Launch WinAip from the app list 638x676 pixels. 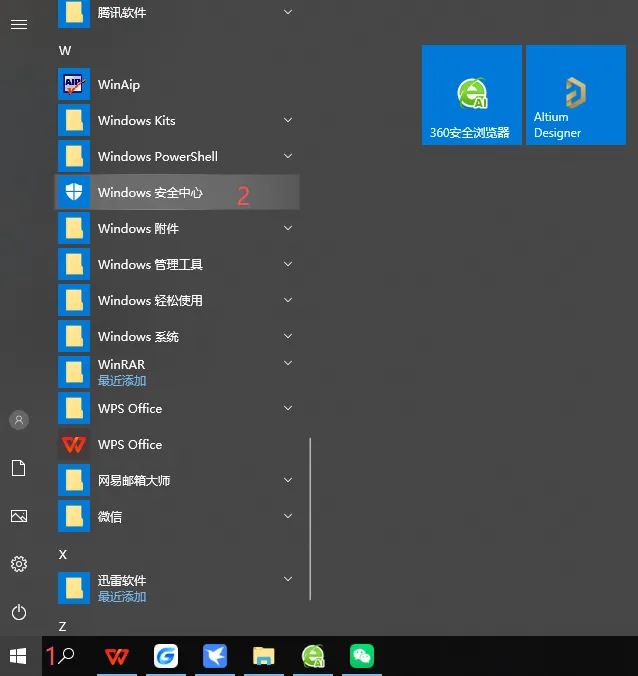click(x=177, y=84)
